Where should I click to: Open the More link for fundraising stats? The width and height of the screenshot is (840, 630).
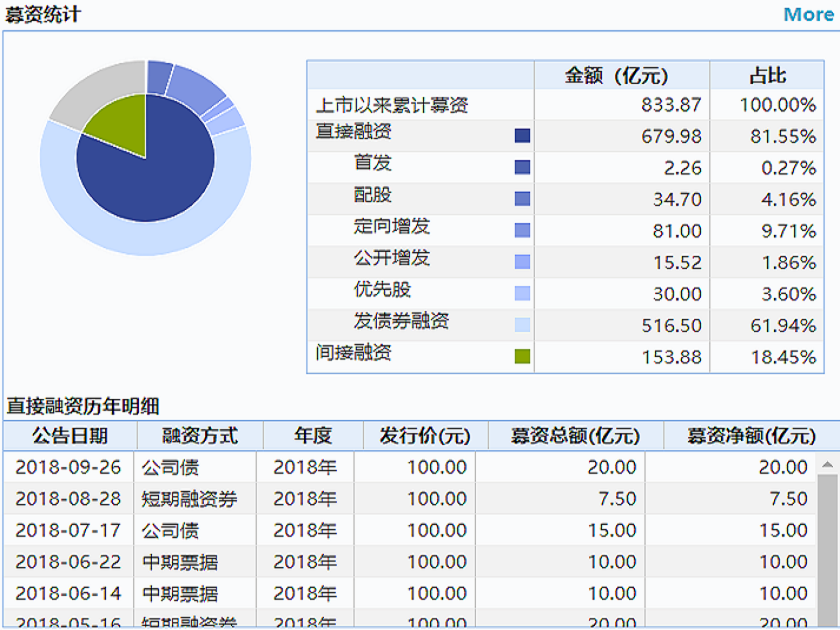click(x=808, y=14)
